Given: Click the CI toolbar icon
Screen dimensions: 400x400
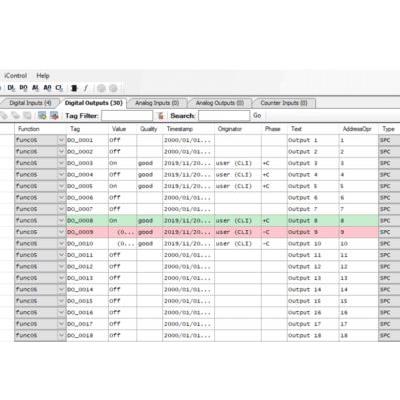Looking at the screenshot, I should [59, 88].
